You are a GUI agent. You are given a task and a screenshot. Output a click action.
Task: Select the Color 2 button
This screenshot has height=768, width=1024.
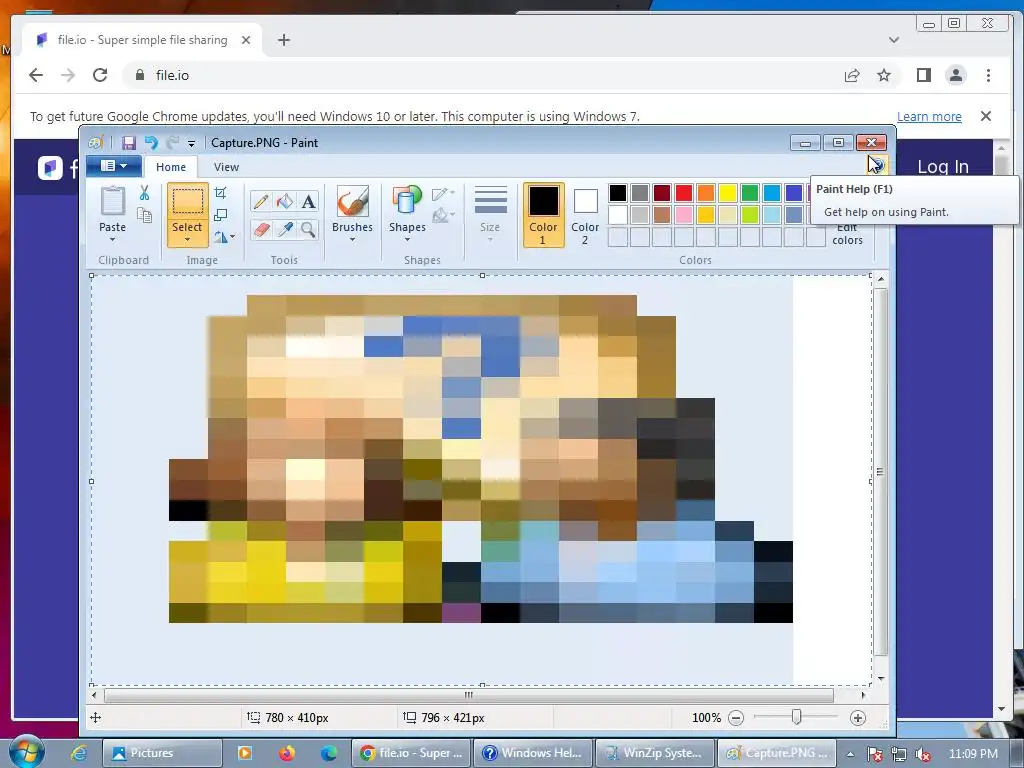click(585, 215)
